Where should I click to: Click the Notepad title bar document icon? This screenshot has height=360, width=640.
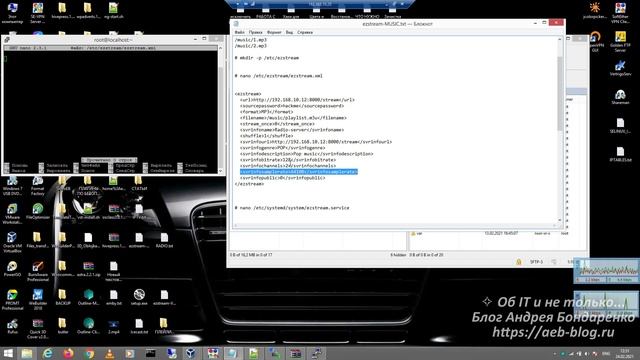point(236,24)
